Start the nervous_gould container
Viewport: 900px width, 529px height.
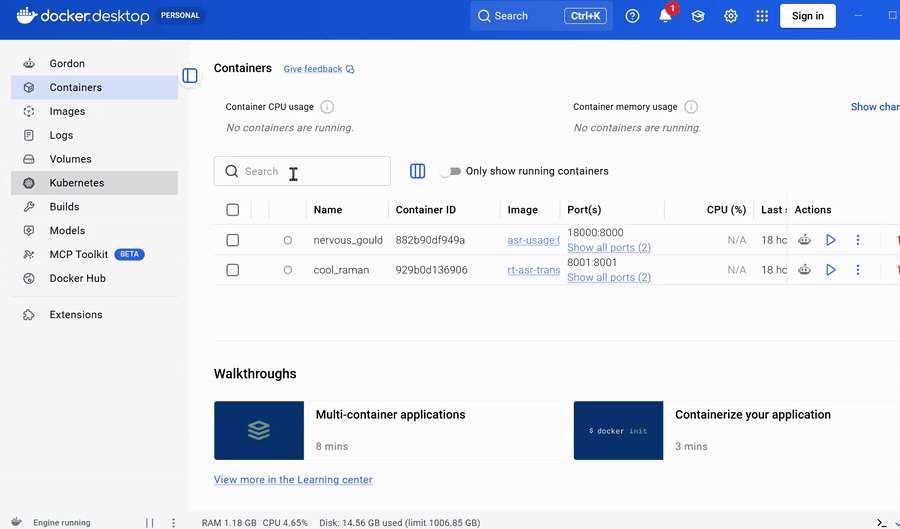tap(831, 240)
